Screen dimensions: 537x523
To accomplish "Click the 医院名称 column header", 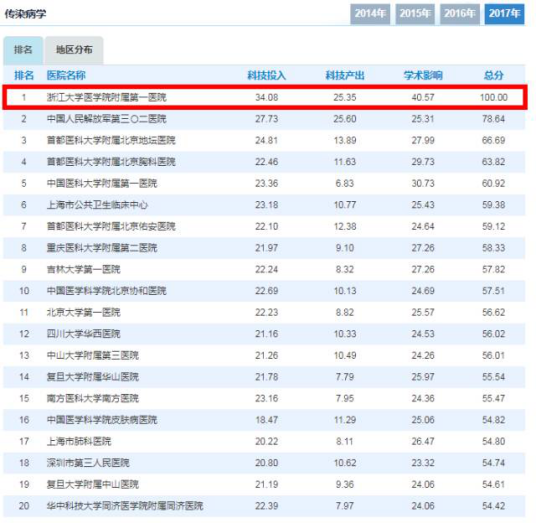I will click(x=66, y=75).
